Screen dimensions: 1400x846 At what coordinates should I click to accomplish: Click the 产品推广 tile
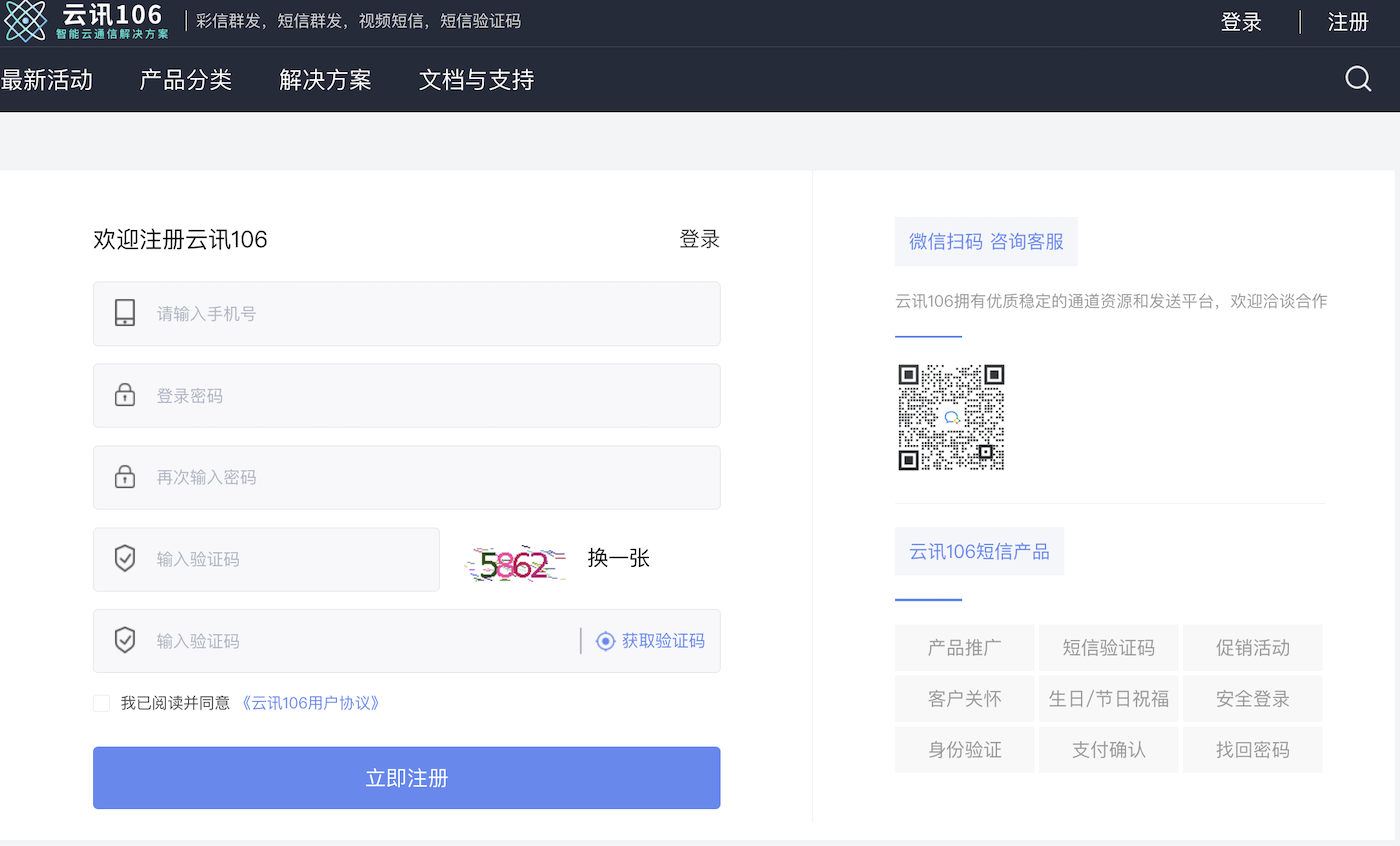[965, 648]
